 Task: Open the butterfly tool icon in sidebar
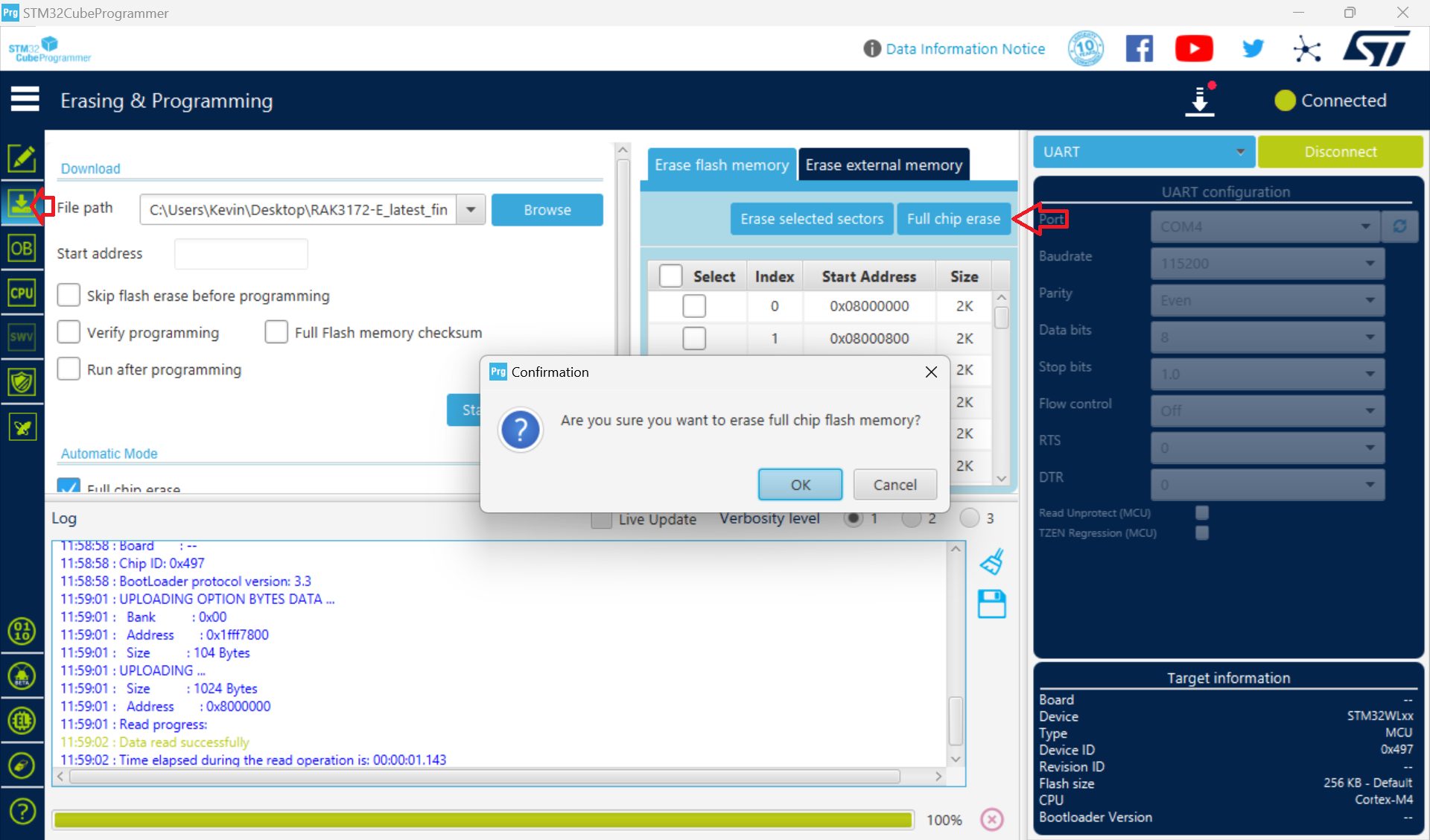[22, 427]
